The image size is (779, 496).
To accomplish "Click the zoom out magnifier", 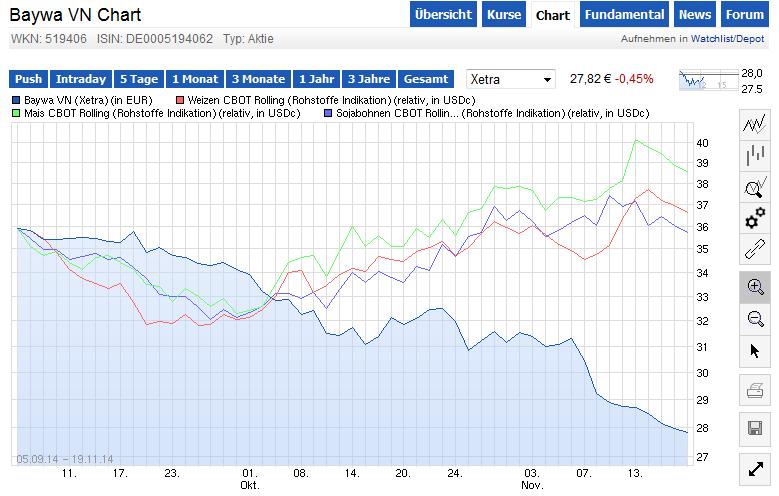I will 755,318.
